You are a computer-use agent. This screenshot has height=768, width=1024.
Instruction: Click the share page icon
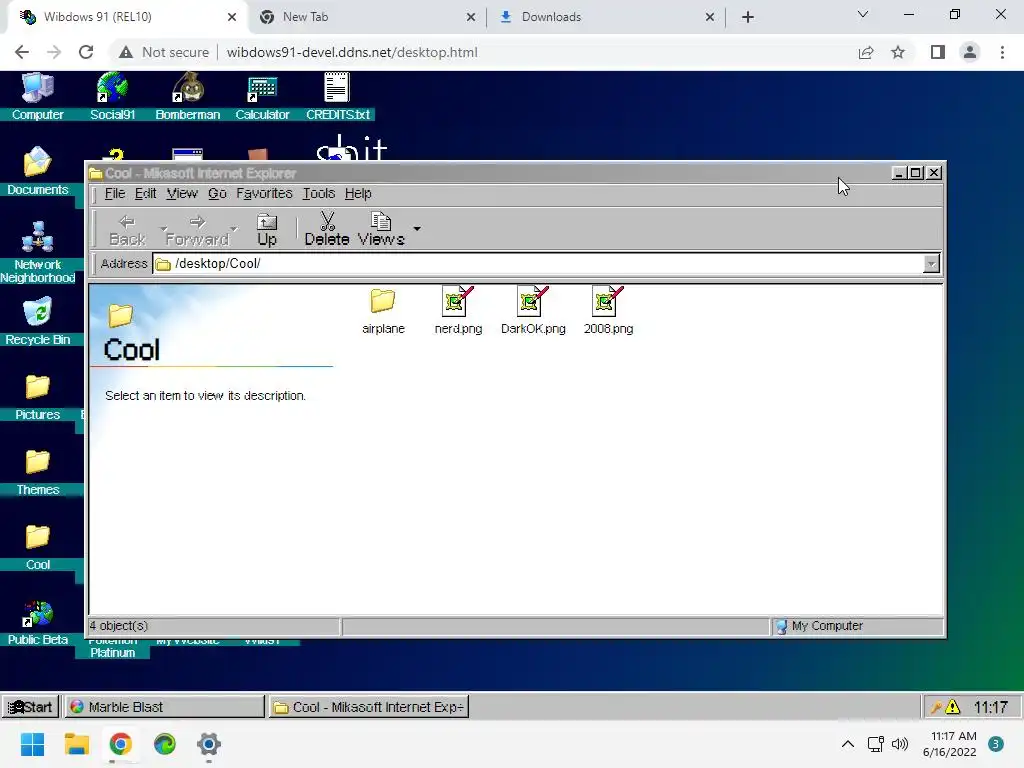pyautogui.click(x=866, y=52)
